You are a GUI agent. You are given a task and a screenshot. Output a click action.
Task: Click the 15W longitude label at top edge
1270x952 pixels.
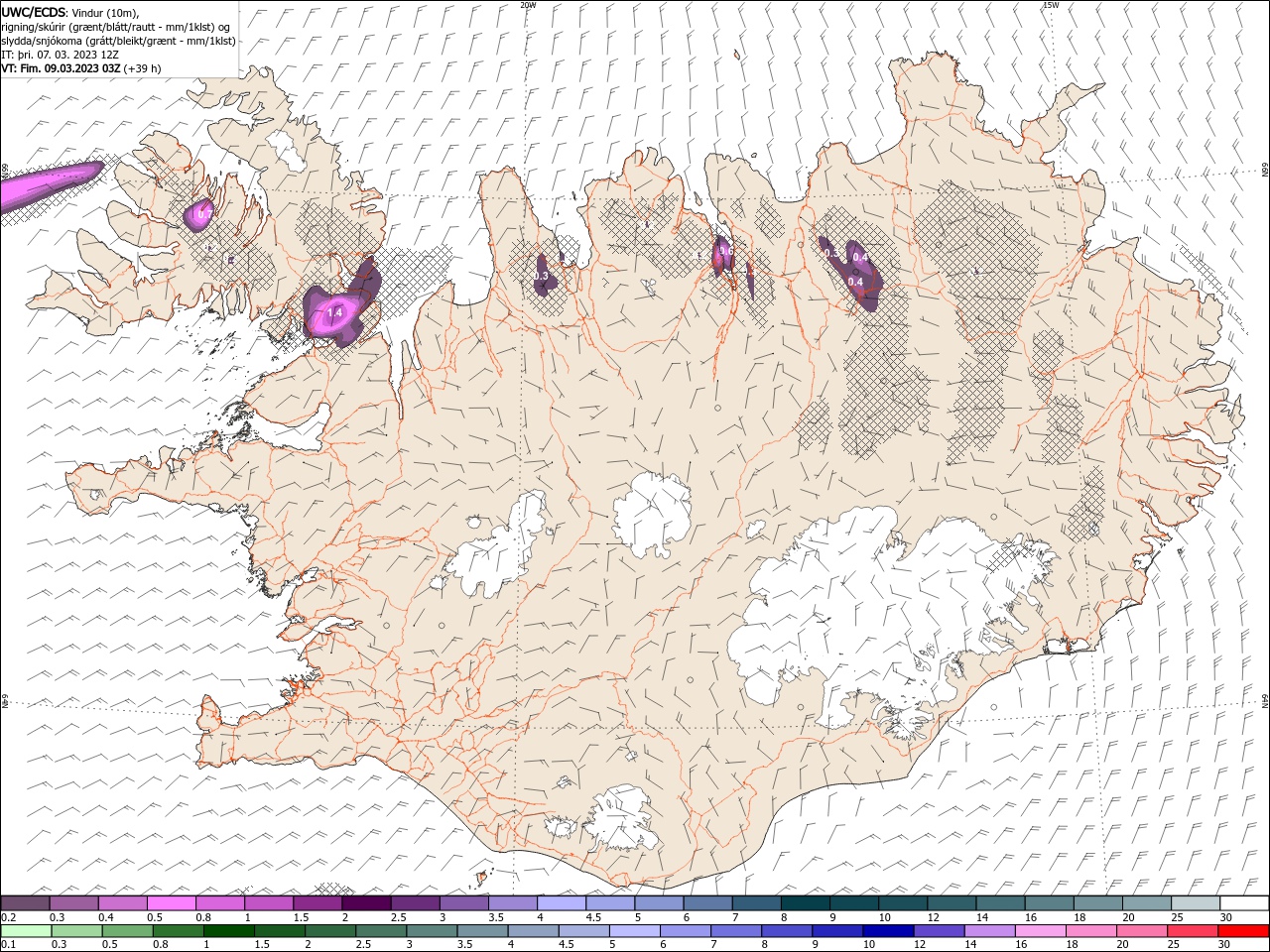click(x=1051, y=4)
